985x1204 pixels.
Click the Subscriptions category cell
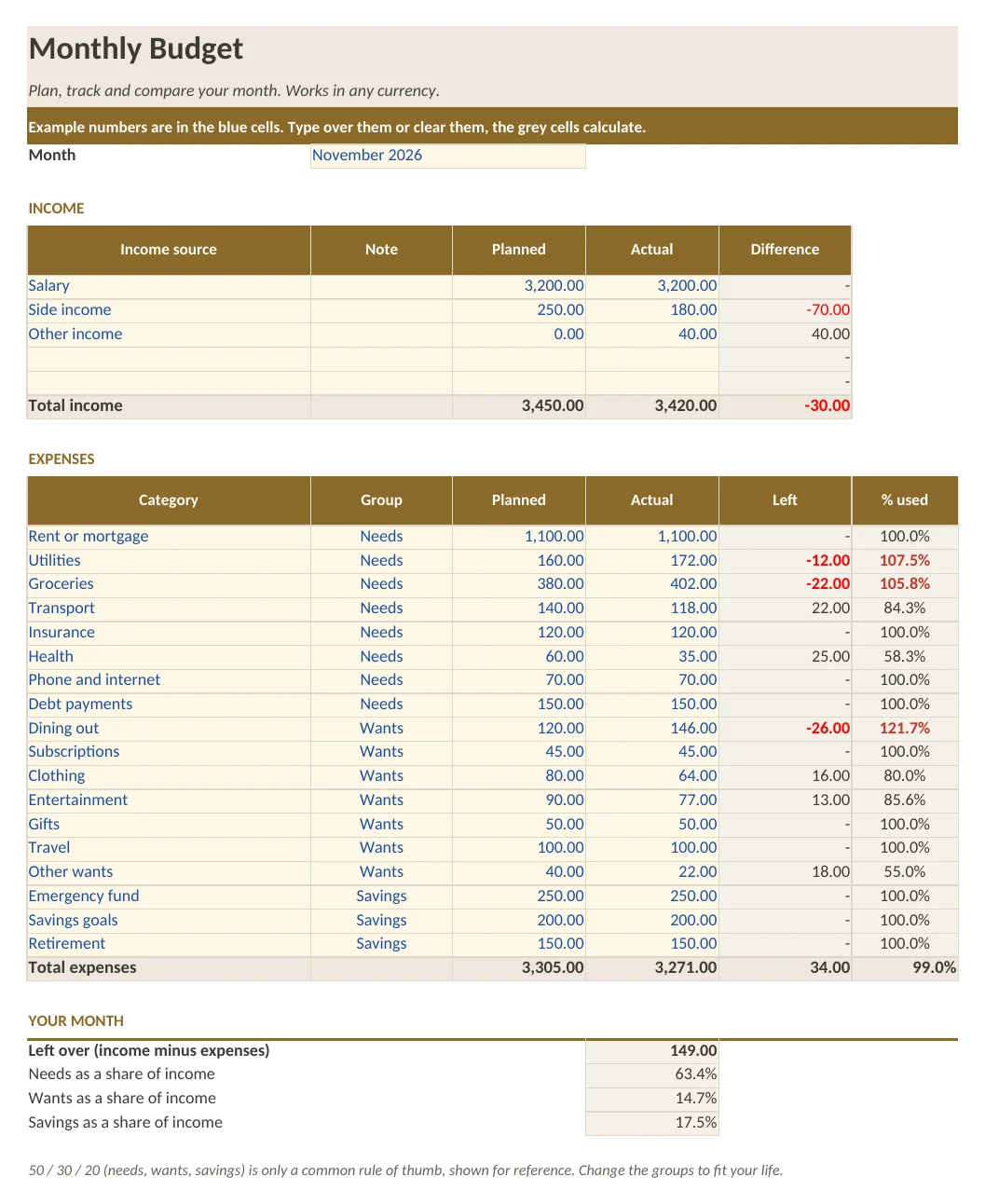(x=169, y=752)
